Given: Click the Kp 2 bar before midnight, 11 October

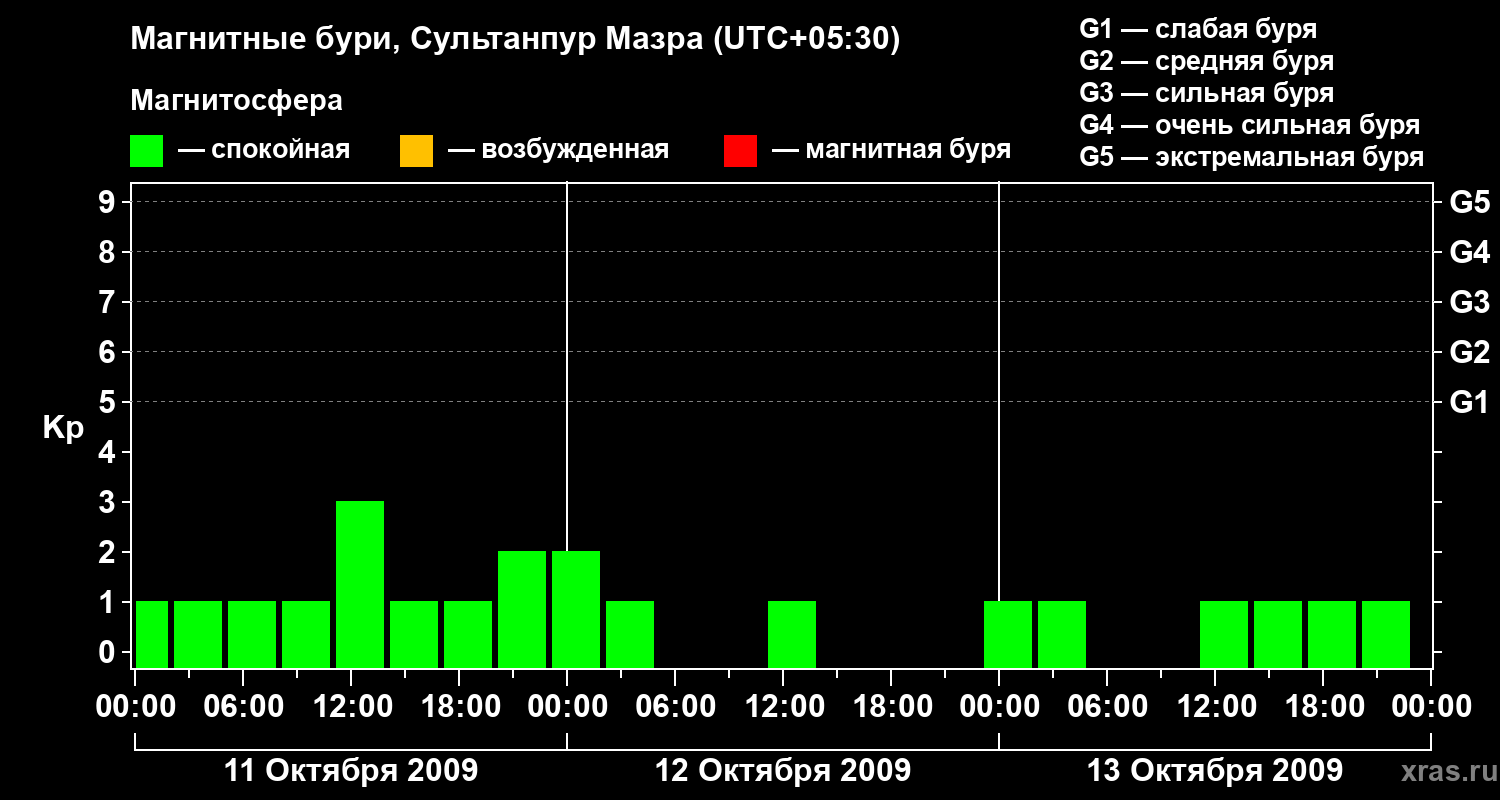Looking at the screenshot, I should [x=522, y=609].
